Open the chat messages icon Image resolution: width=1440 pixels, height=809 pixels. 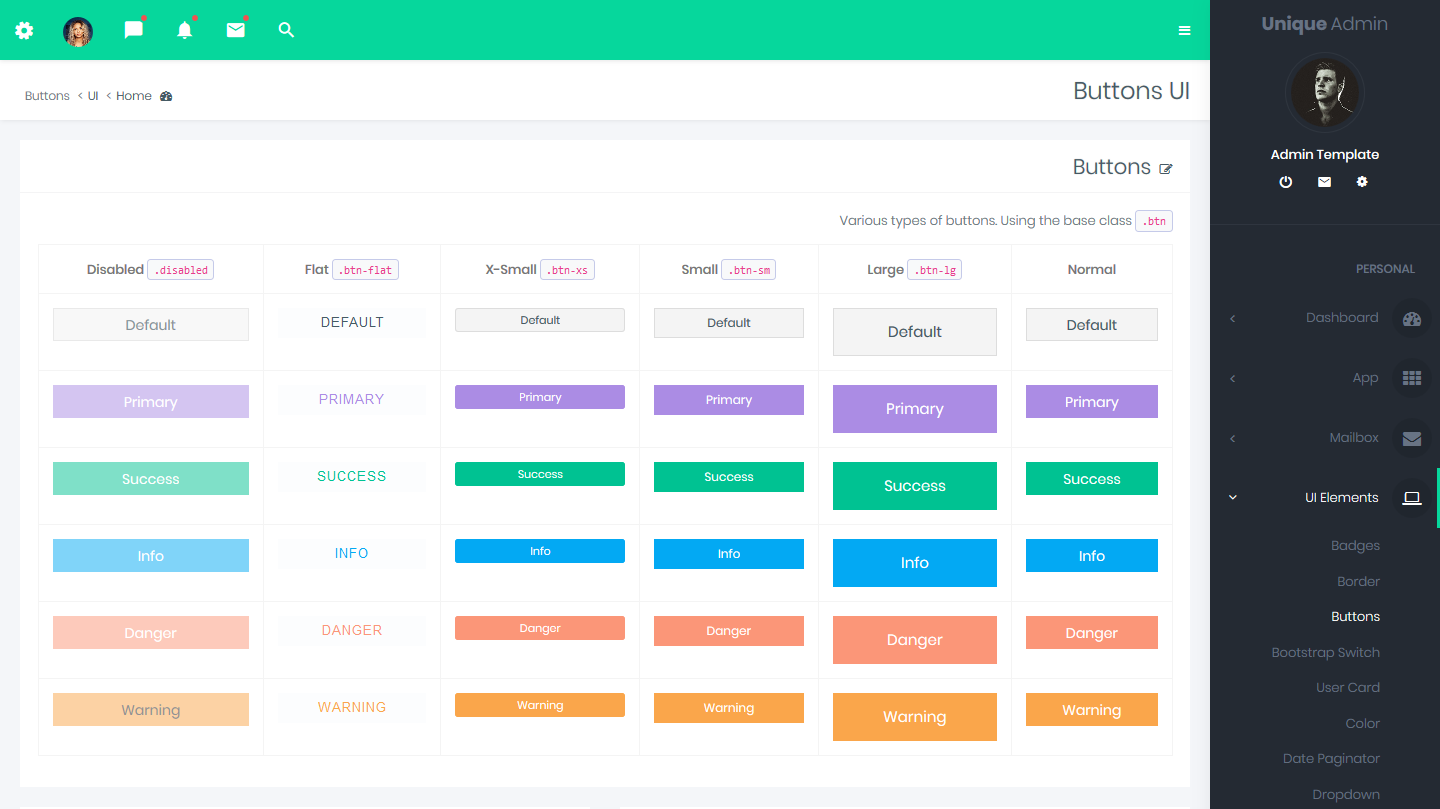click(133, 30)
